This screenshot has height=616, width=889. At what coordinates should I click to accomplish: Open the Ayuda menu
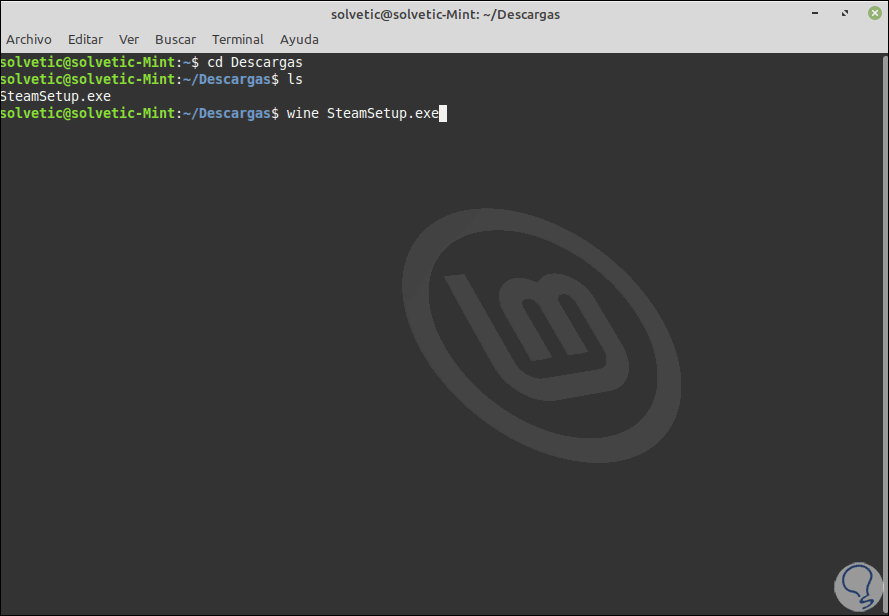tap(299, 40)
